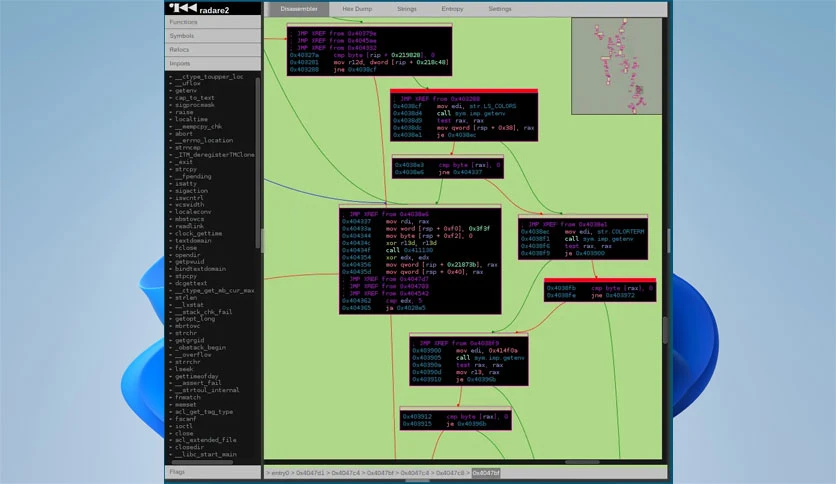The height and width of the screenshot is (484, 836).
Task: Select the sigaction import
Action: [x=191, y=191]
